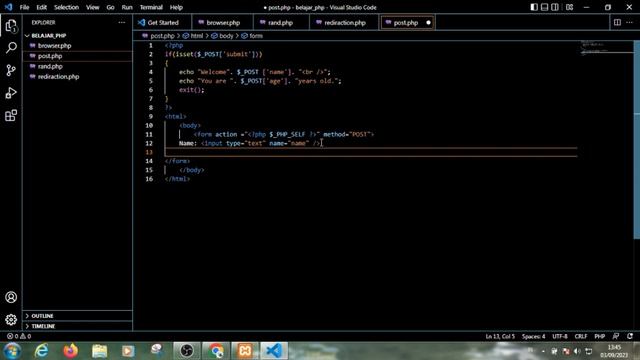Click Ln 13, Col 5 status entry
Image resolution: width=640 pixels, height=360 pixels.
coord(500,336)
